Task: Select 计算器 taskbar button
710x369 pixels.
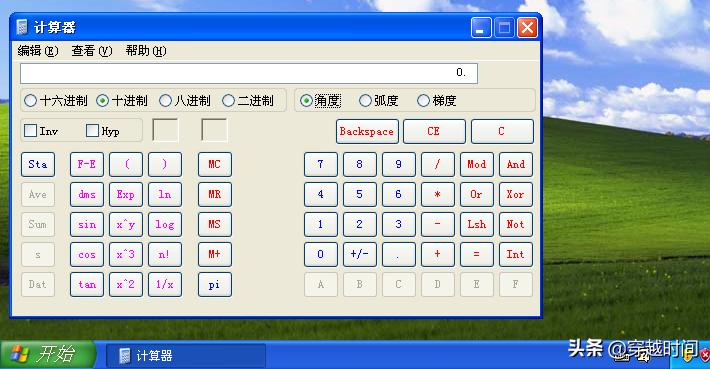Action: click(186, 356)
